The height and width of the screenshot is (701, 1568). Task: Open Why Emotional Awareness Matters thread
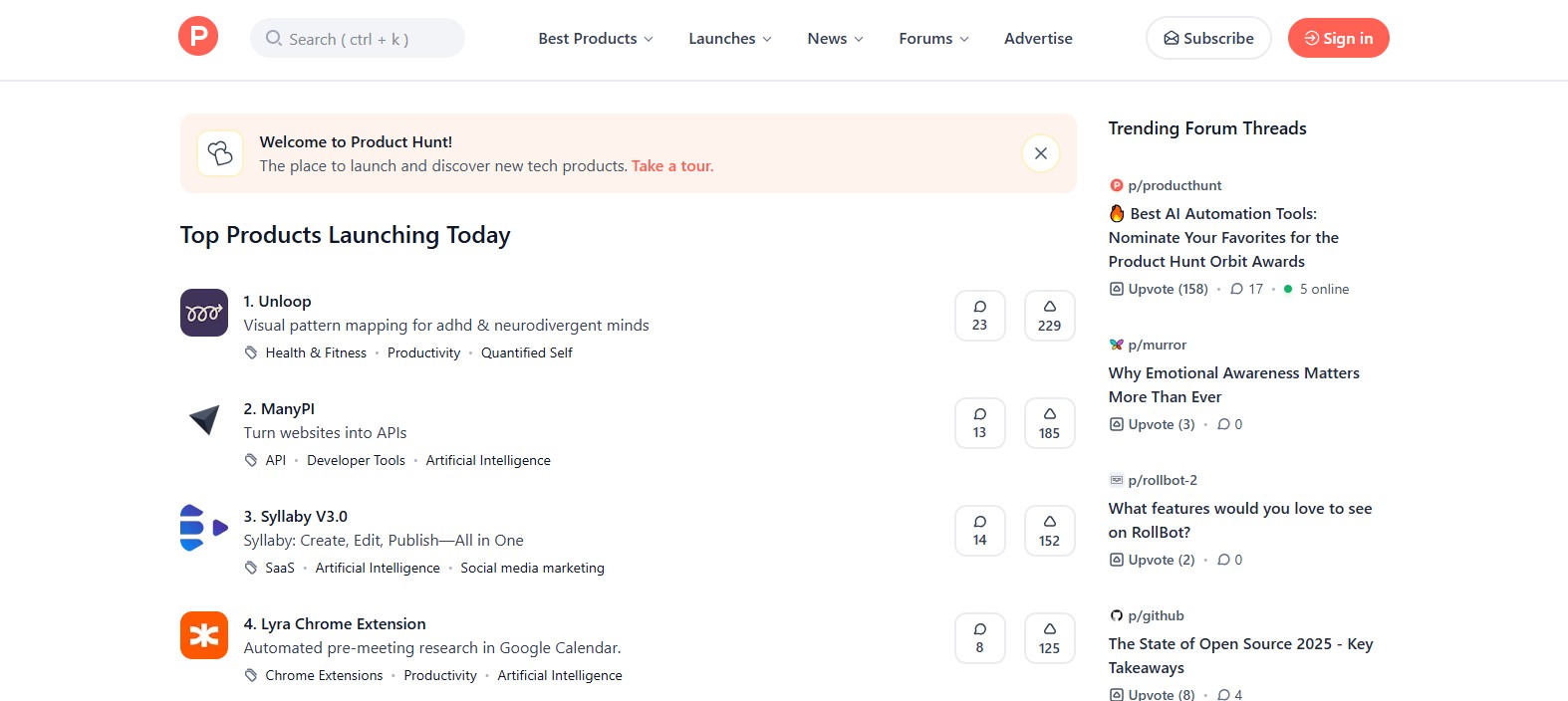(1234, 384)
